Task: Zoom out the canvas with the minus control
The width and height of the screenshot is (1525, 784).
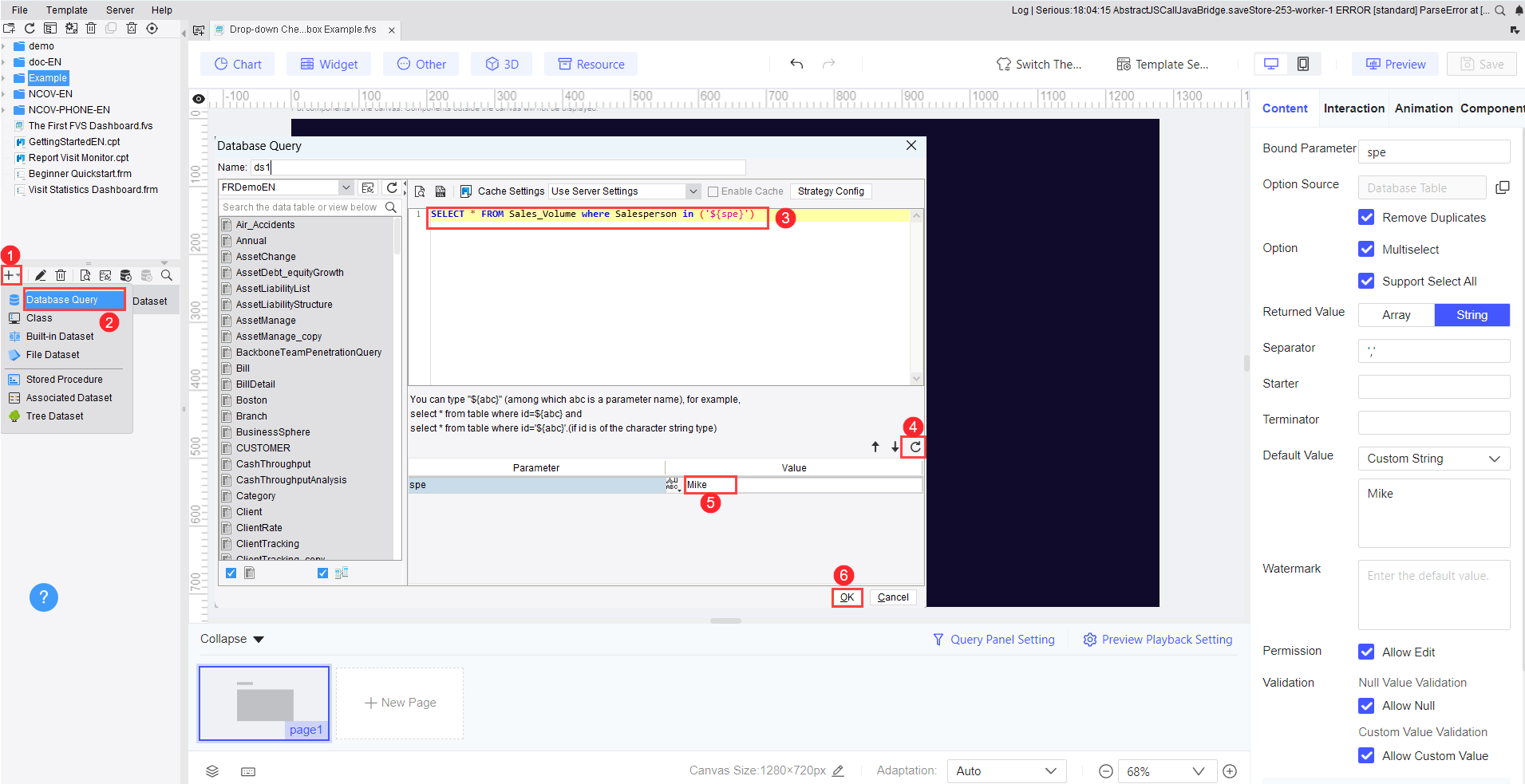Action: coord(1105,770)
